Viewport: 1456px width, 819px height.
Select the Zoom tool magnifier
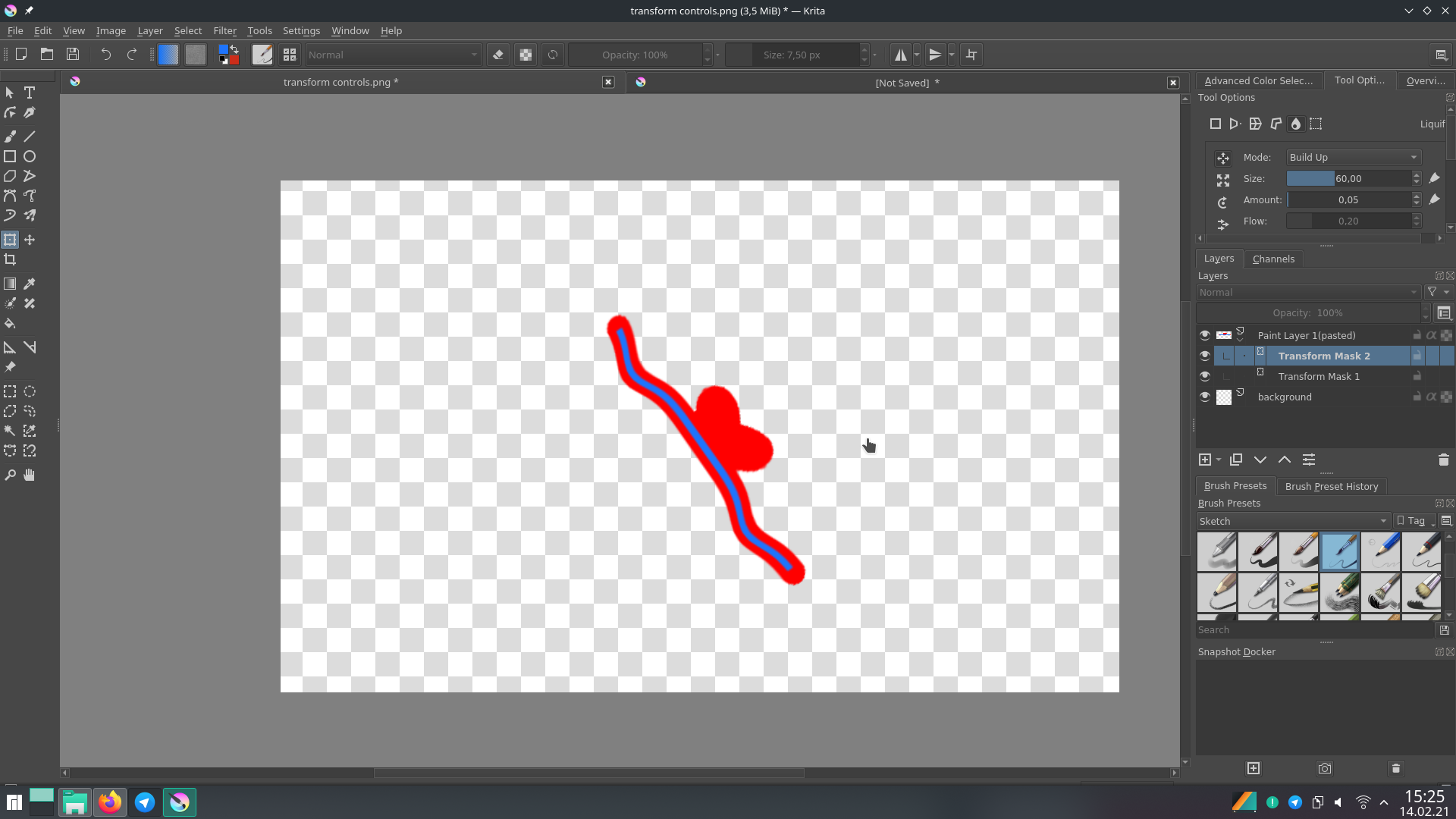point(10,475)
